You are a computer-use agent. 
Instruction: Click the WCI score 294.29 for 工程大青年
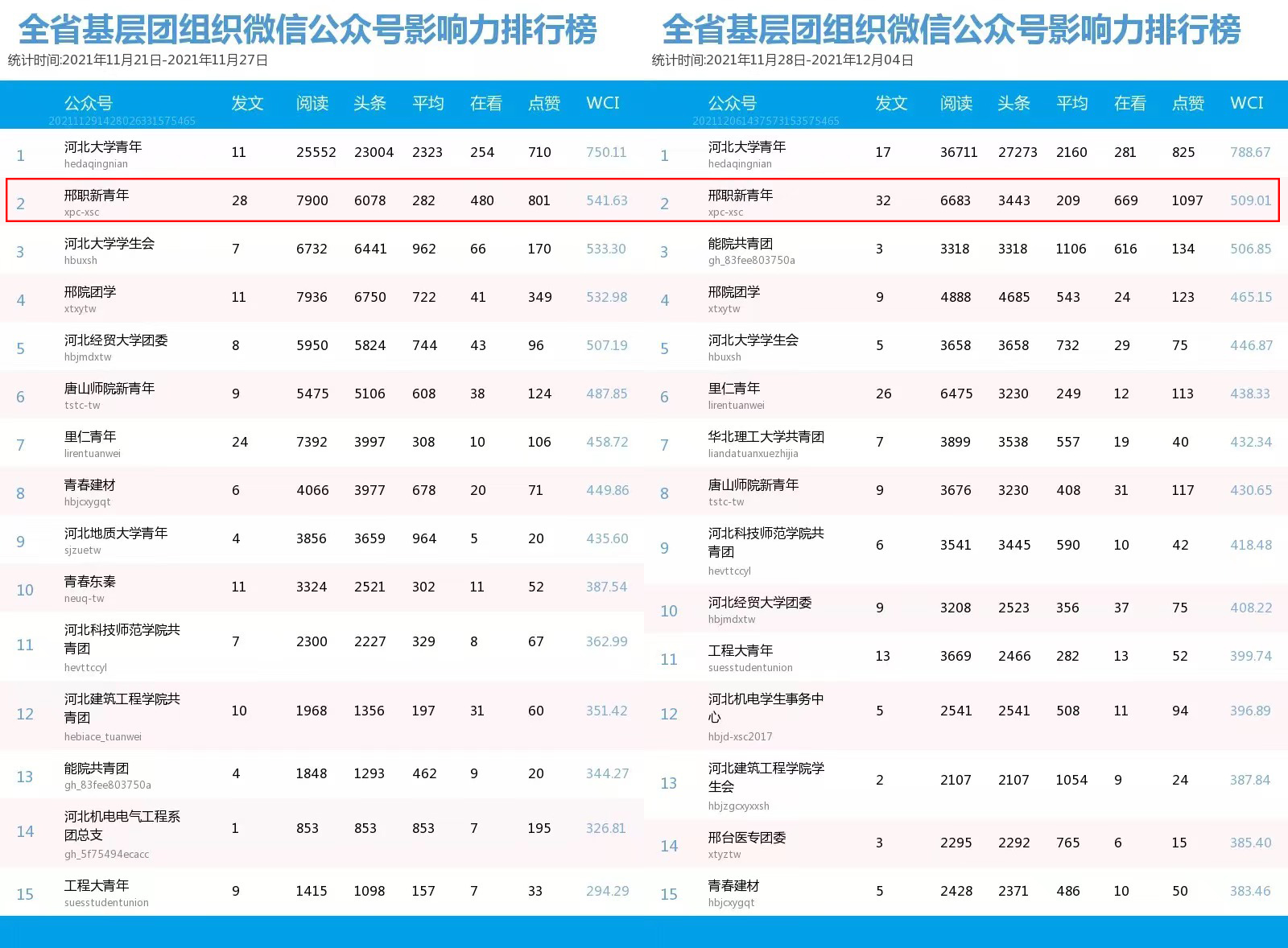pos(607,891)
